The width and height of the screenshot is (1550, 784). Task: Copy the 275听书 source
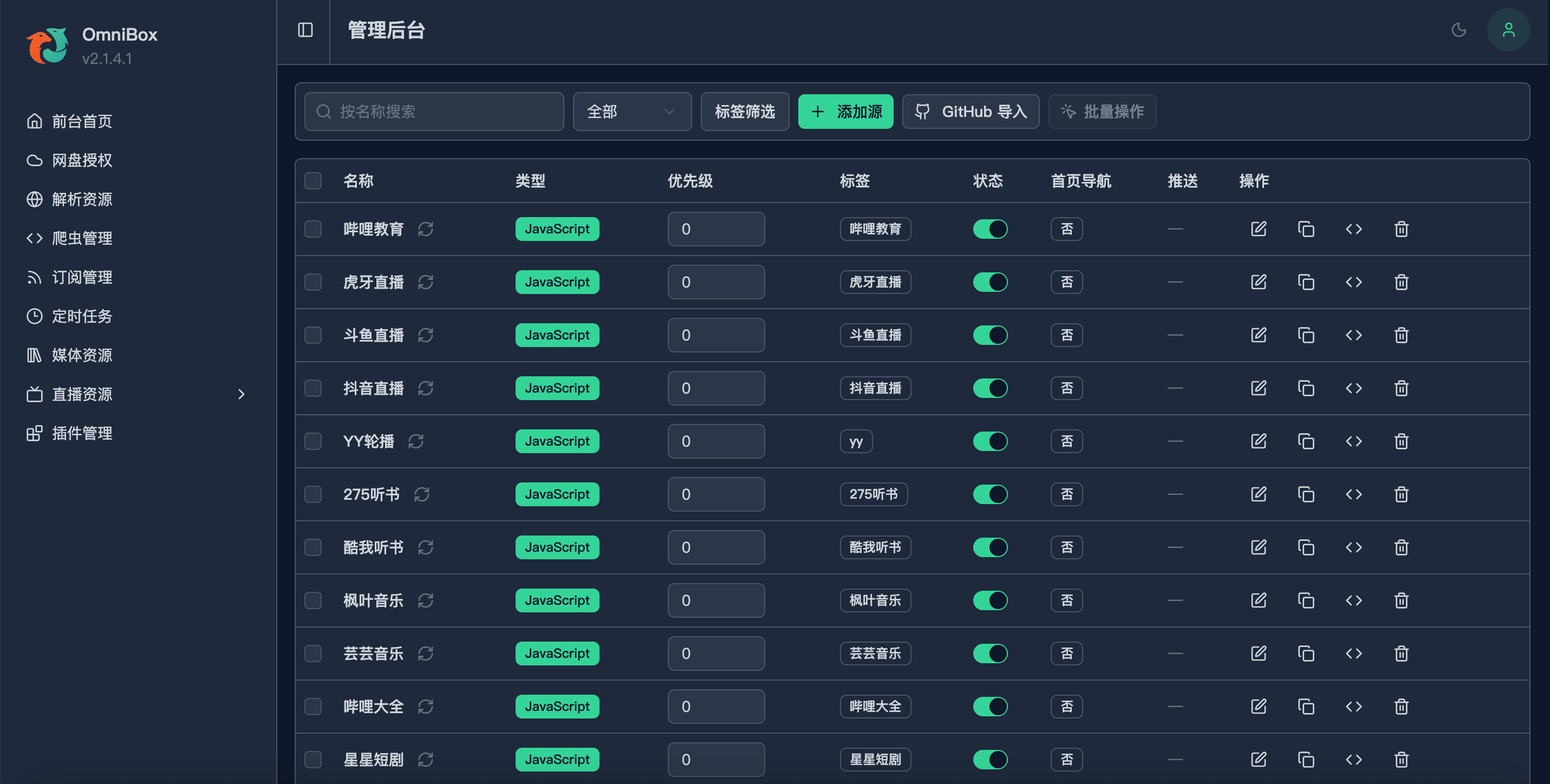point(1306,494)
